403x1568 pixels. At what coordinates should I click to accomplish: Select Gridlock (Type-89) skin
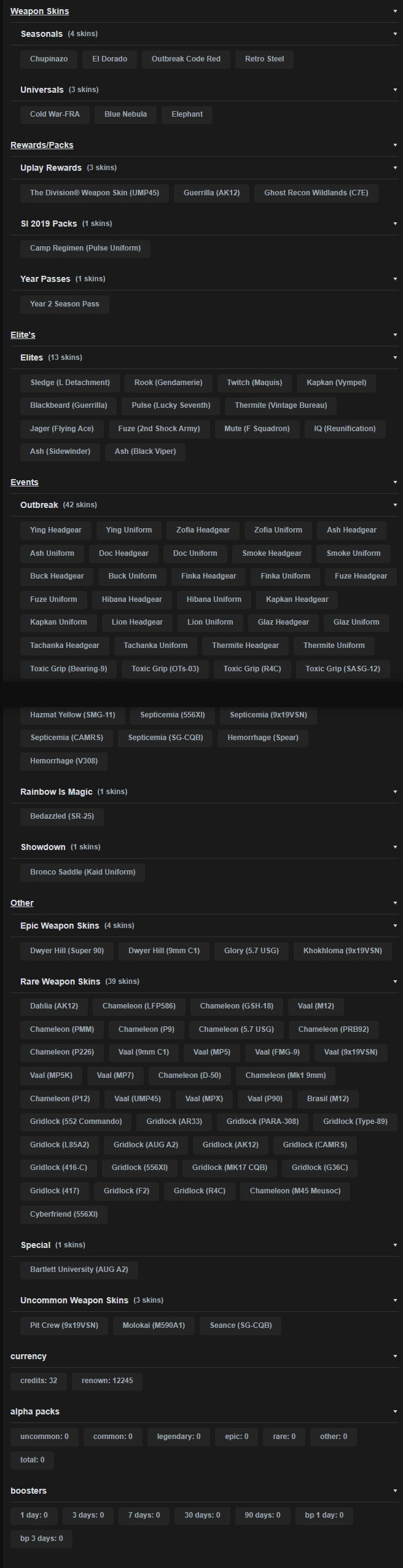click(x=355, y=1121)
